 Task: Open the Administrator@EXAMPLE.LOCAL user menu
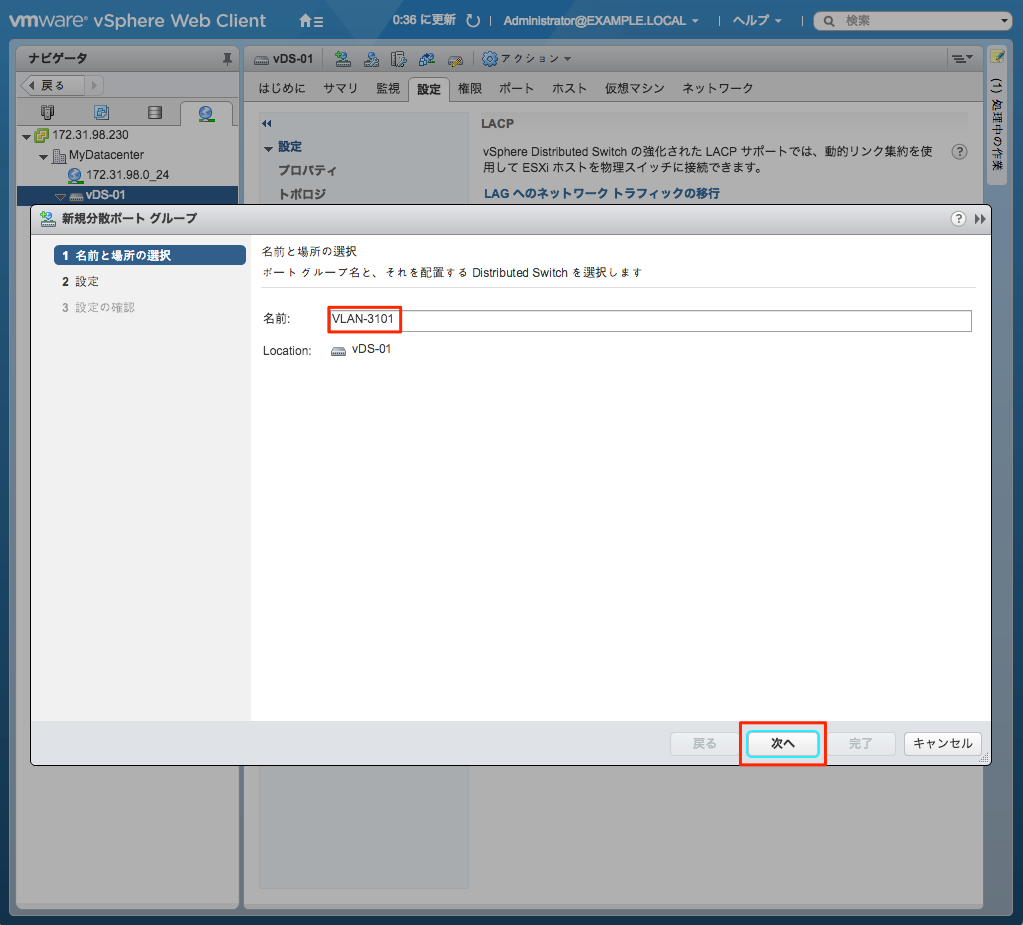pyautogui.click(x=601, y=21)
